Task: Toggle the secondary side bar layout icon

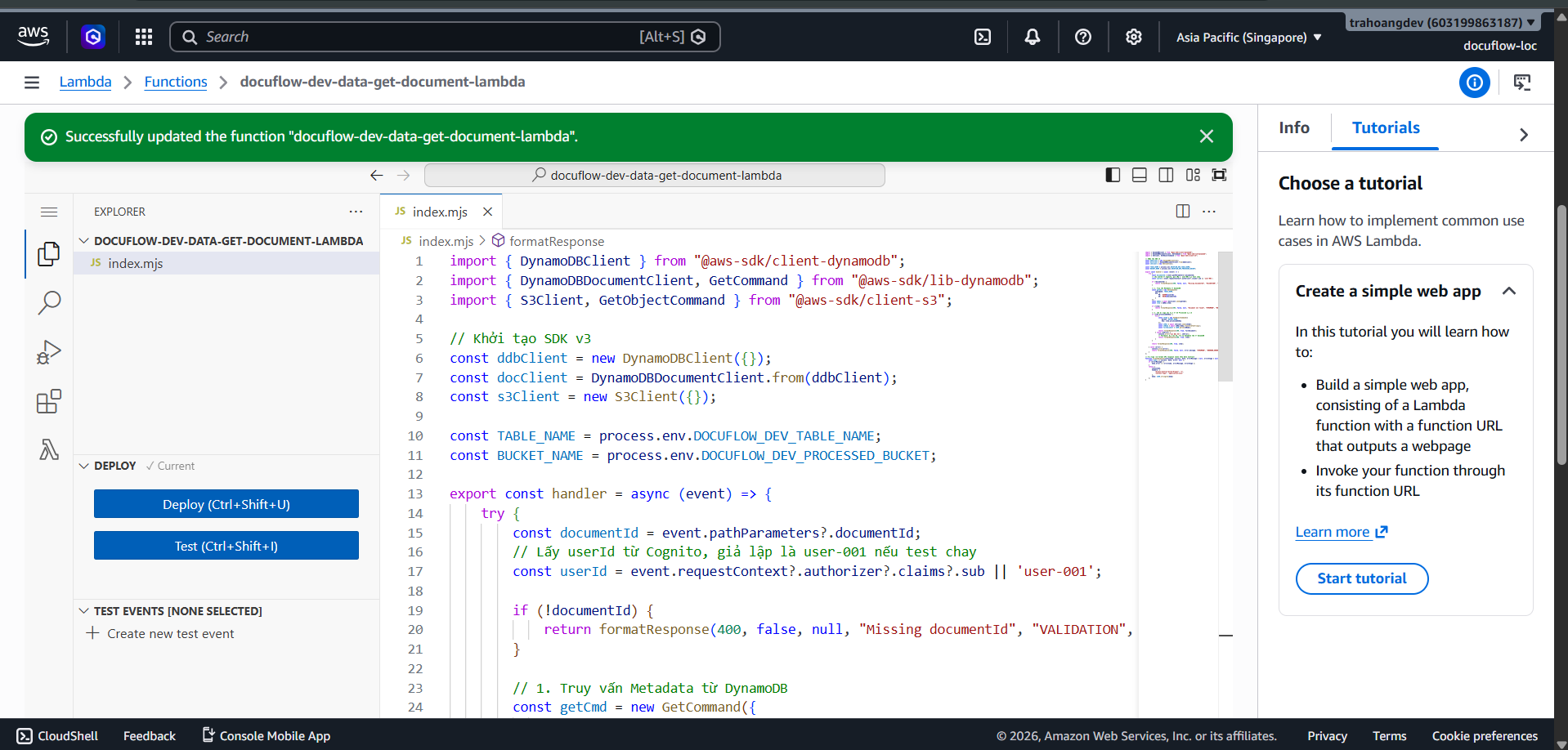Action: pos(1167,175)
